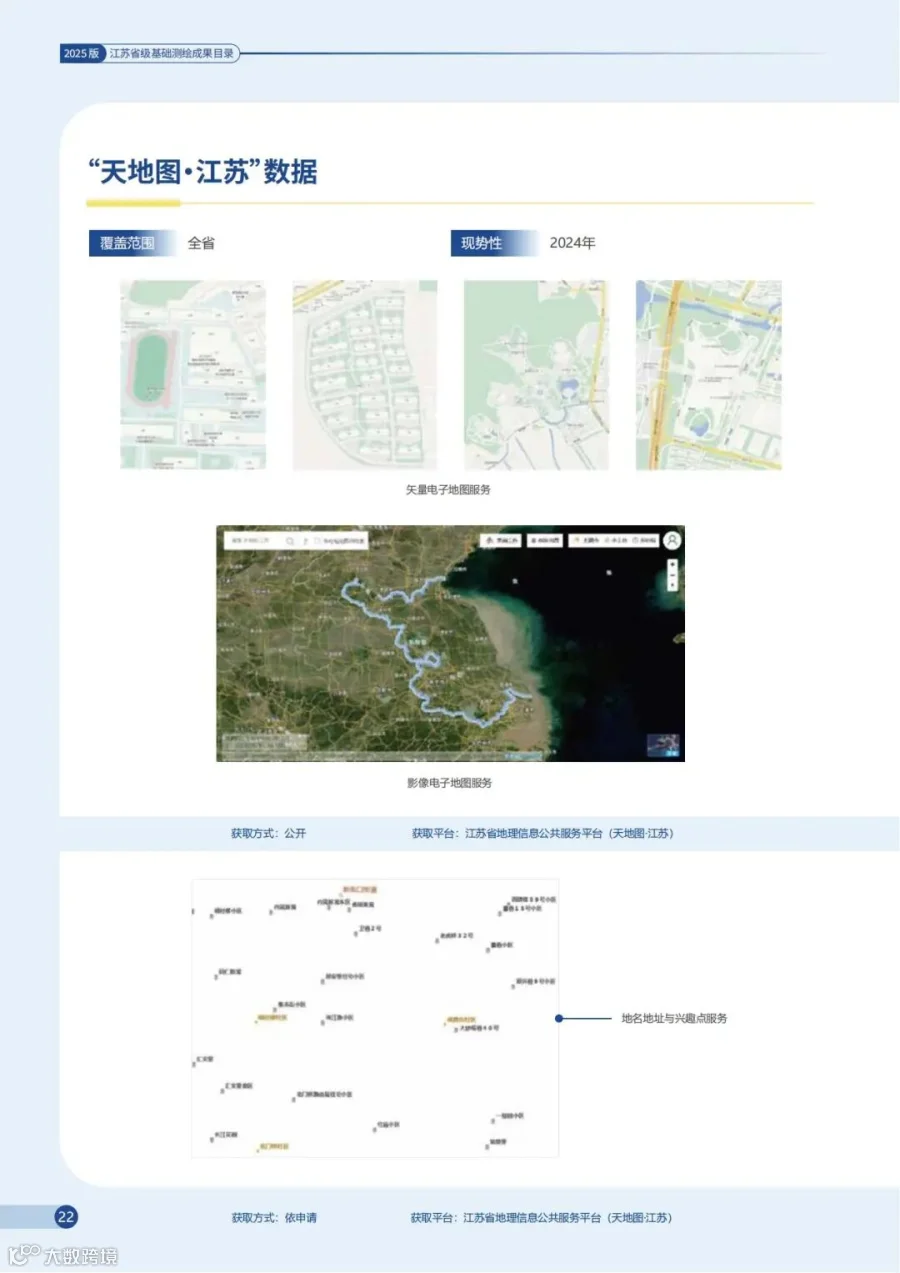Click the 2024年 value
The width and height of the screenshot is (900, 1273).
pyautogui.click(x=573, y=243)
